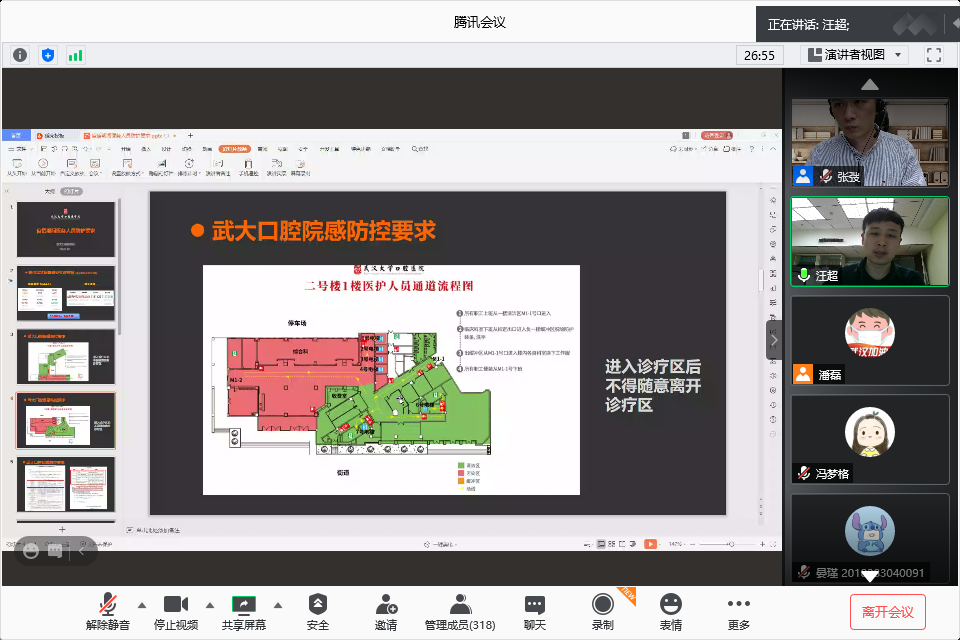Image resolution: width=960 pixels, height=640 pixels.
Task: Click the pptx document tab
Action: (129, 135)
